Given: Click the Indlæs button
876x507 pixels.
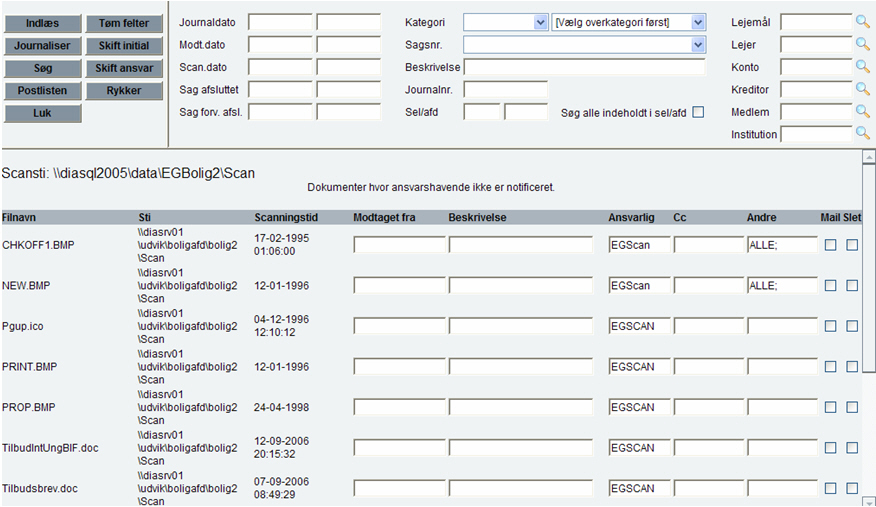Looking at the screenshot, I should click(x=42, y=24).
